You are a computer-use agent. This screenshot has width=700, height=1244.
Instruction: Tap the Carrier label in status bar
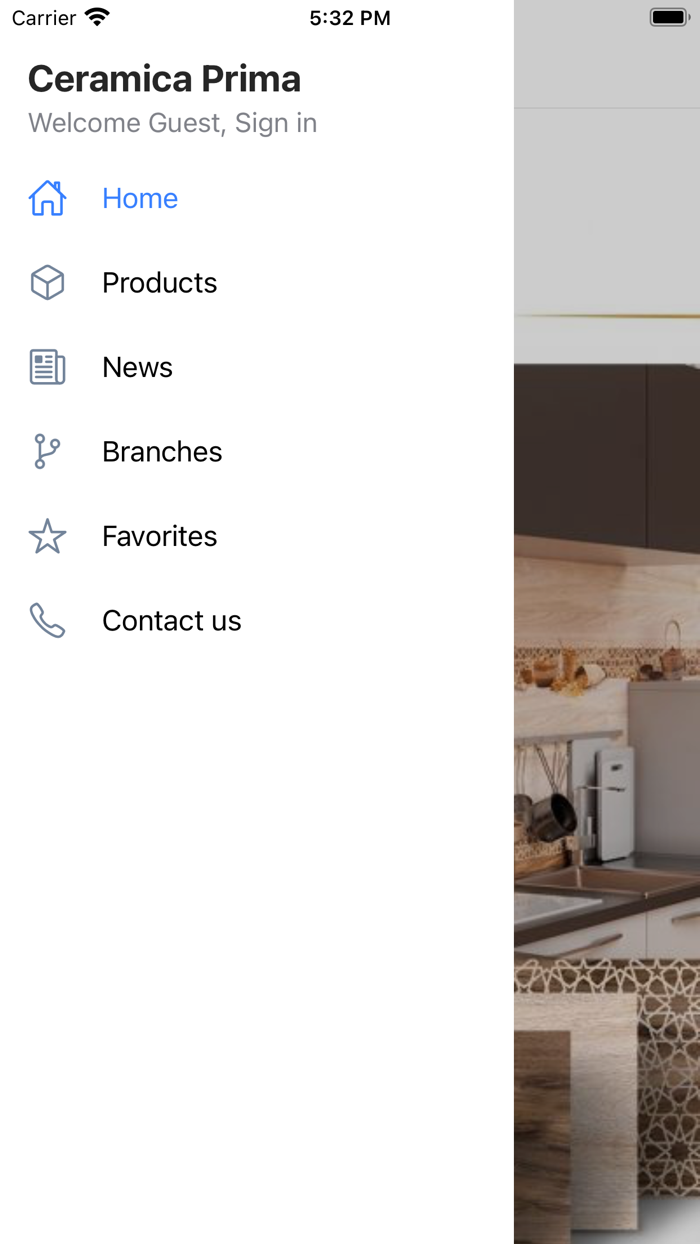coord(44,18)
